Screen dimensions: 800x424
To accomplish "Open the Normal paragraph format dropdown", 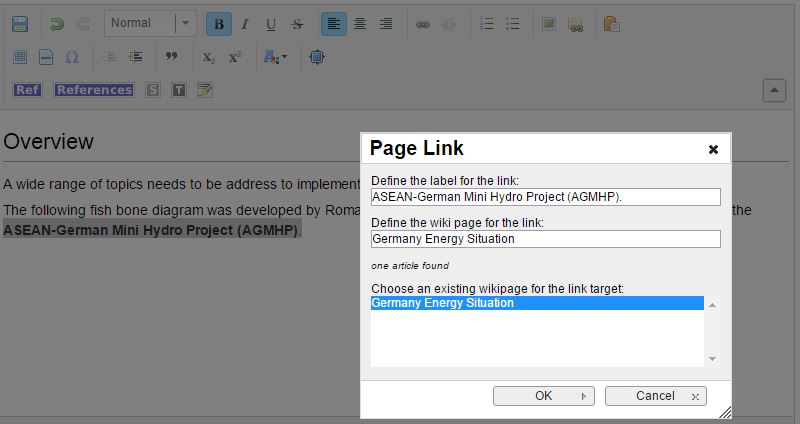I will click(x=150, y=24).
